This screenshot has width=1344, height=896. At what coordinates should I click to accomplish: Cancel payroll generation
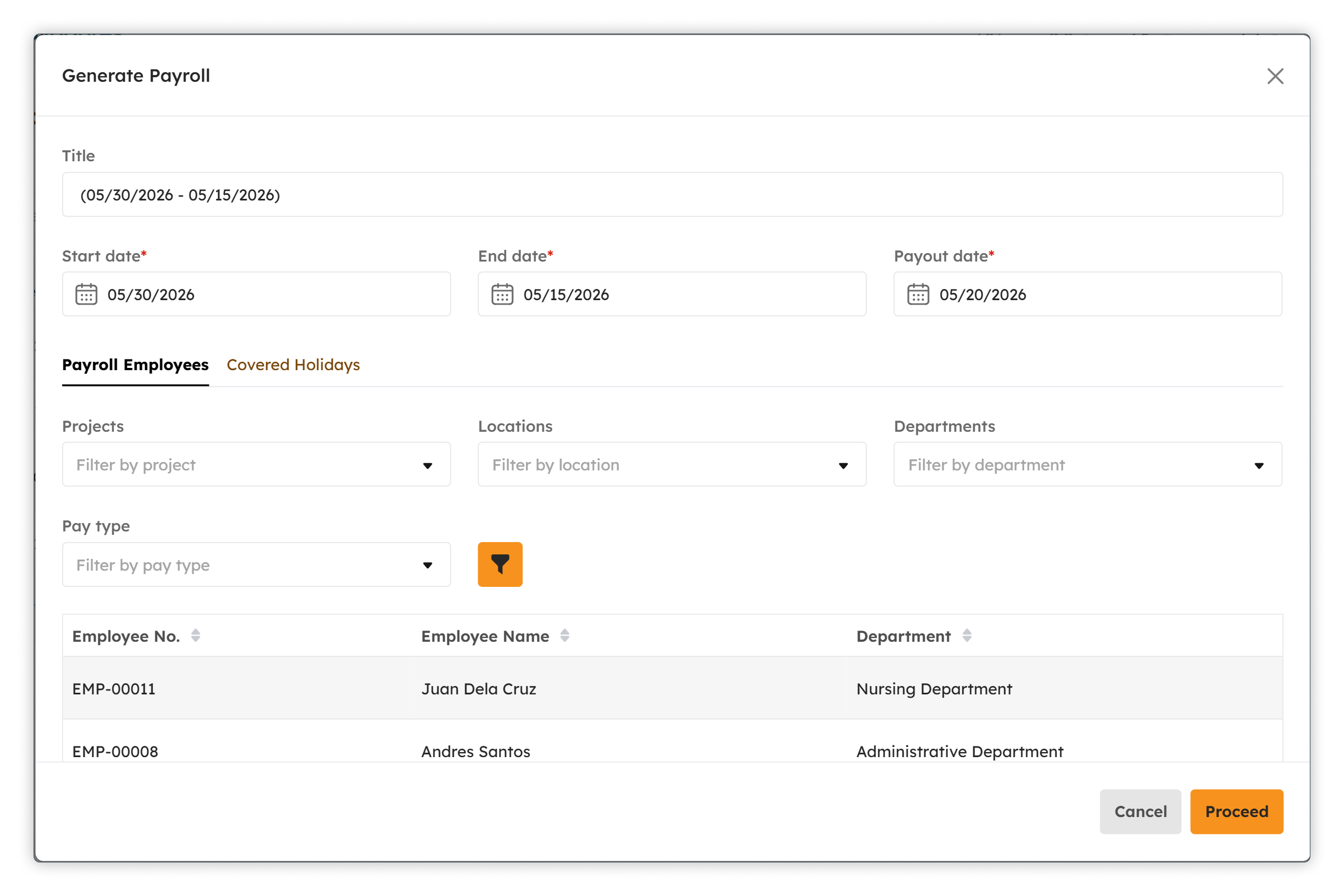pyautogui.click(x=1140, y=811)
